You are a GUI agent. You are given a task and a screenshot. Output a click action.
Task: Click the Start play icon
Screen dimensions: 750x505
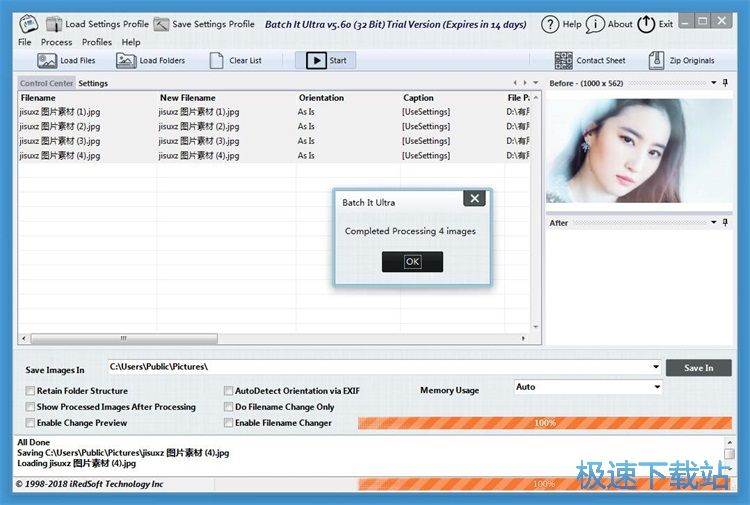(x=316, y=60)
